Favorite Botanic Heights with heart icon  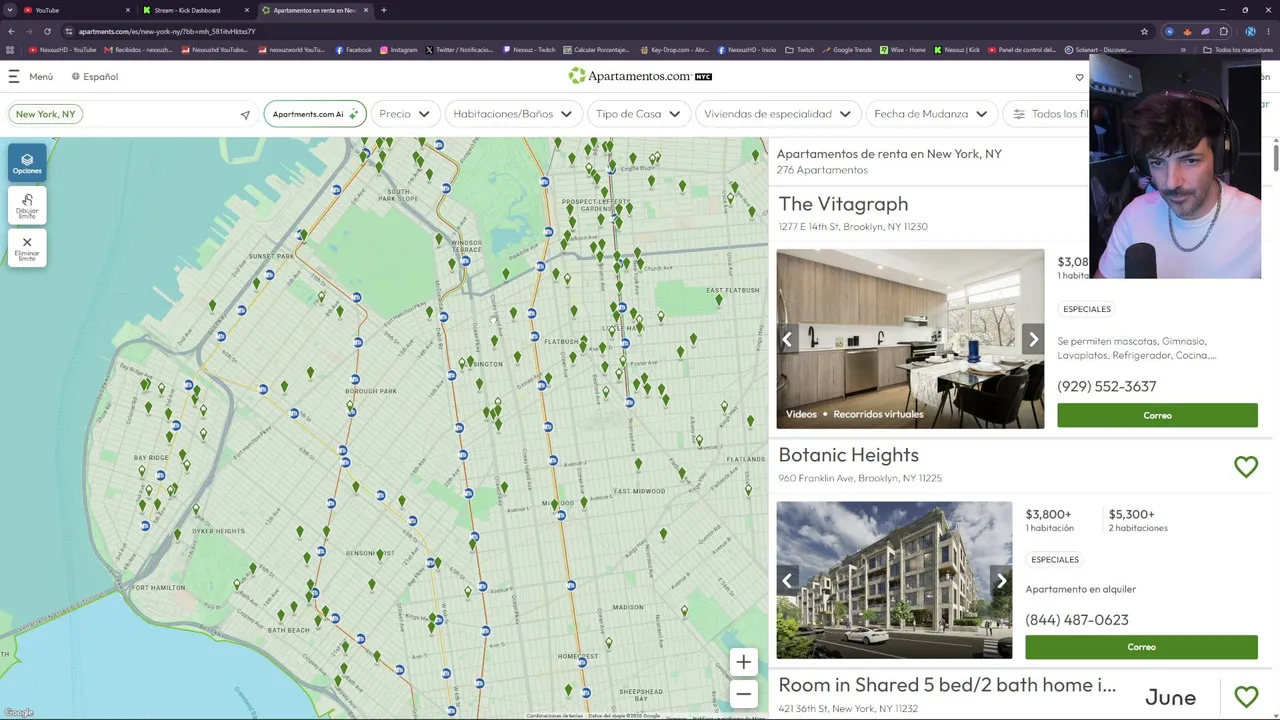click(1246, 467)
